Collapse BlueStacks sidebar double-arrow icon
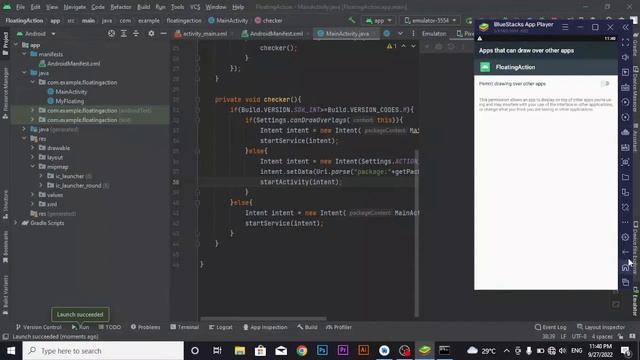The image size is (640, 360). [x=626, y=27]
